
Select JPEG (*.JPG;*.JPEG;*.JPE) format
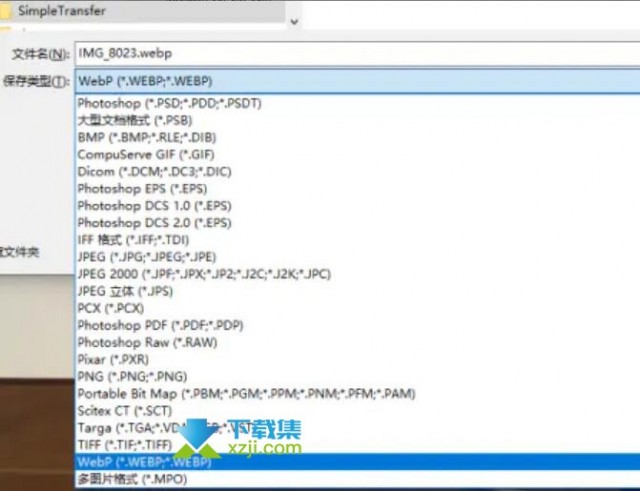[x=358, y=257]
